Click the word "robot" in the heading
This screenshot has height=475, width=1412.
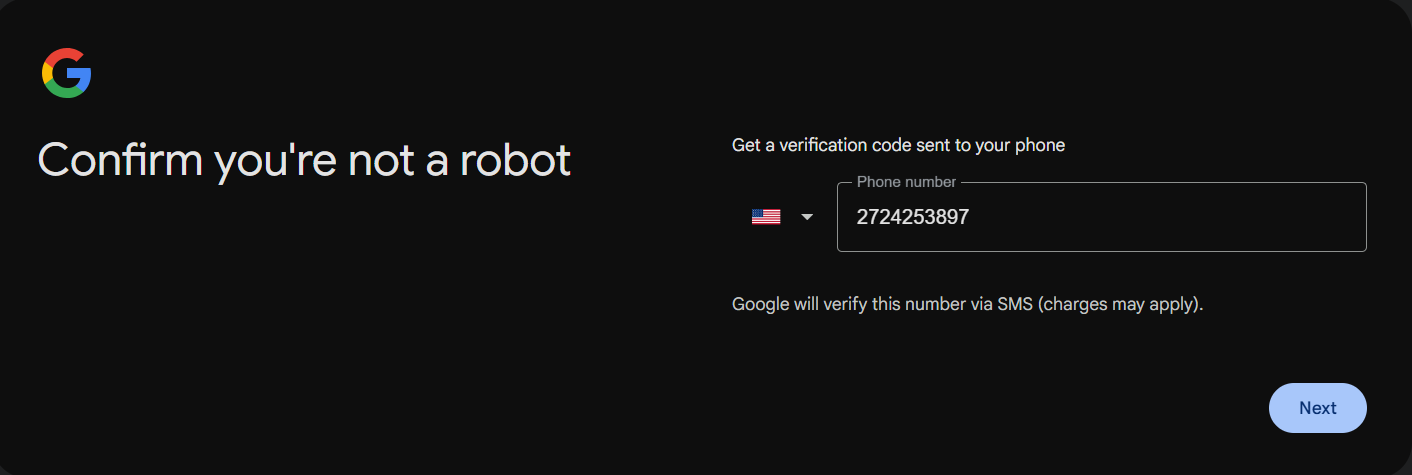point(515,160)
